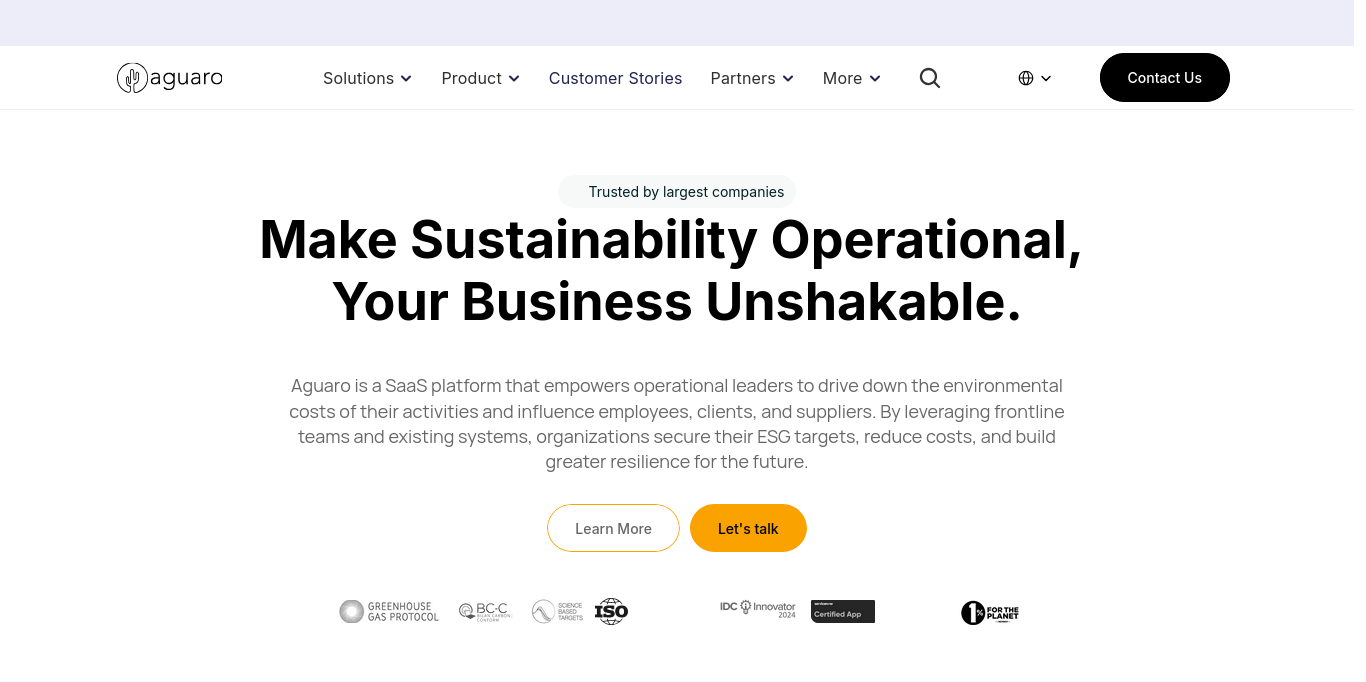Click the Contact Us button

[x=1164, y=77]
